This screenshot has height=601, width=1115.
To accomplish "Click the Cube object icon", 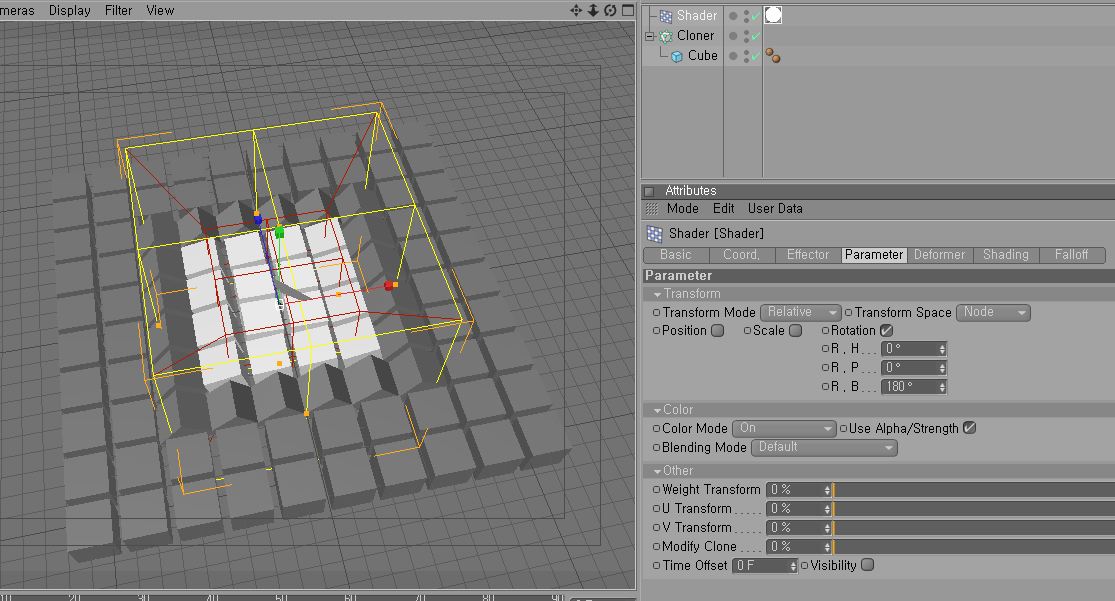I will [677, 55].
